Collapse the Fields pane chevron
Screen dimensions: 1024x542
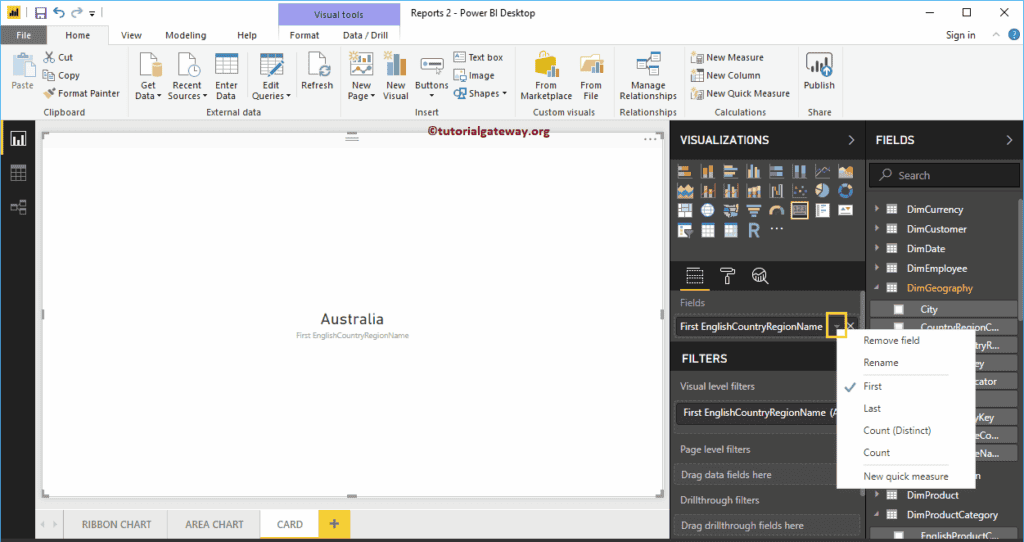(x=1009, y=140)
